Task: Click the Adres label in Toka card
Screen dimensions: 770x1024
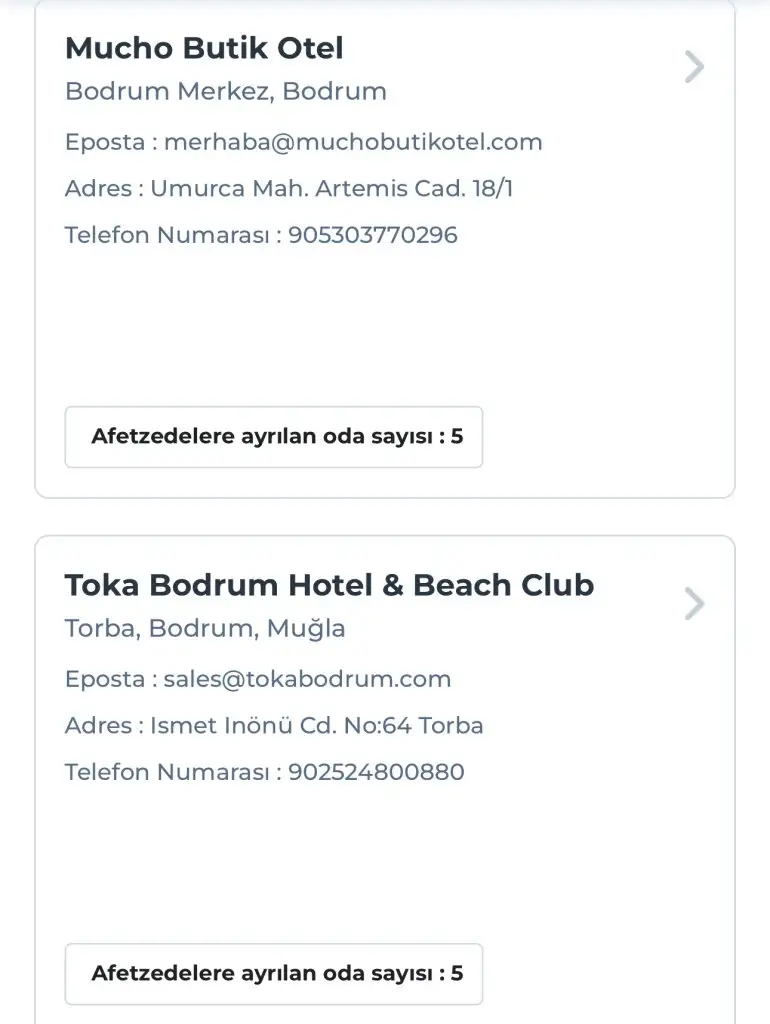Action: [x=98, y=726]
